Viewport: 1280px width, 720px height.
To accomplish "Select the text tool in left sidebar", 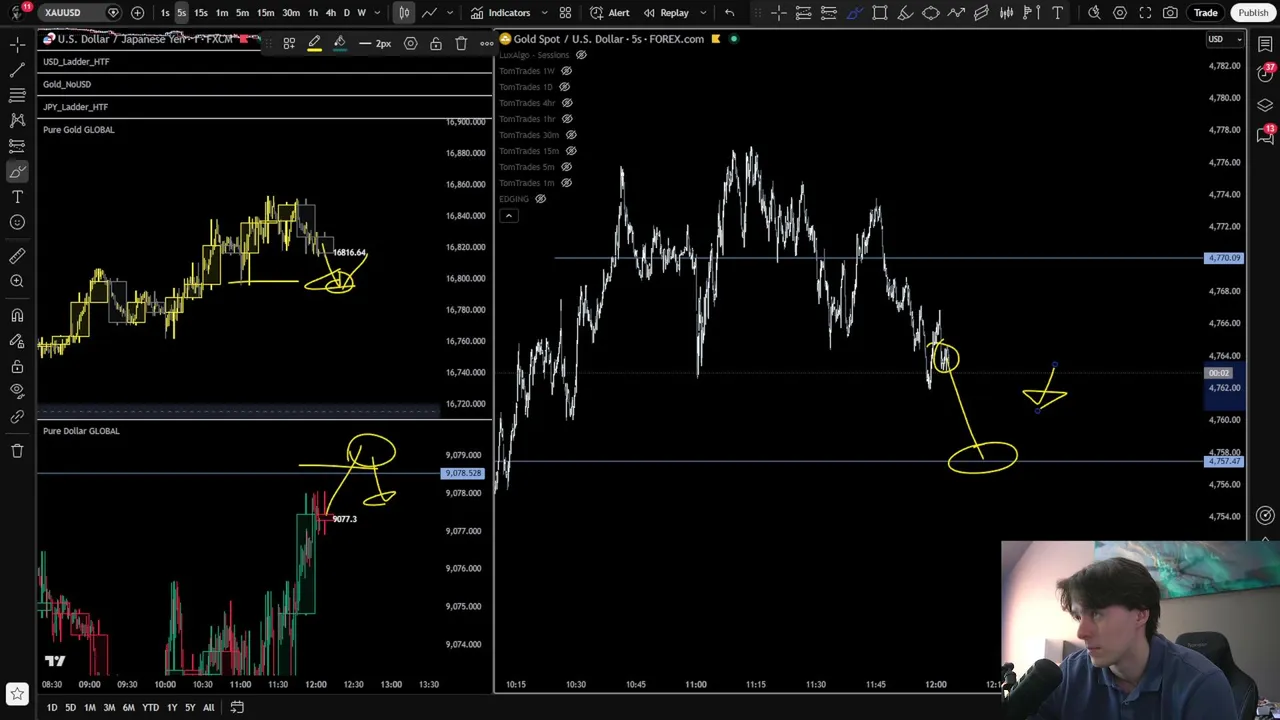I will 17,197.
